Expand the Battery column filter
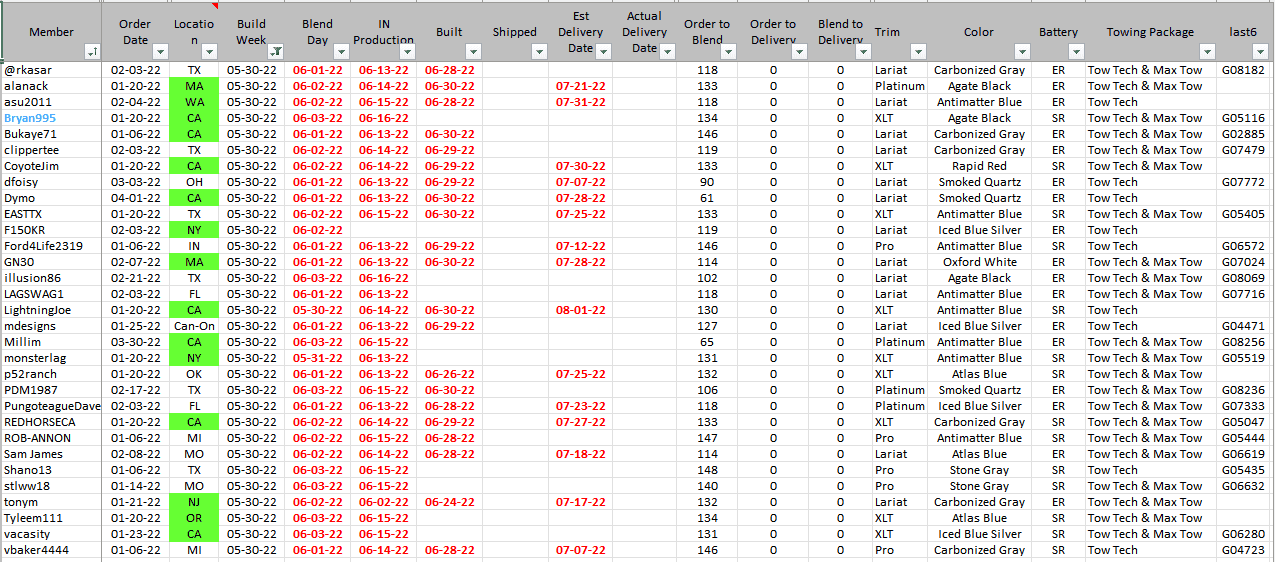This screenshot has height=562, width=1275. (x=1076, y=52)
